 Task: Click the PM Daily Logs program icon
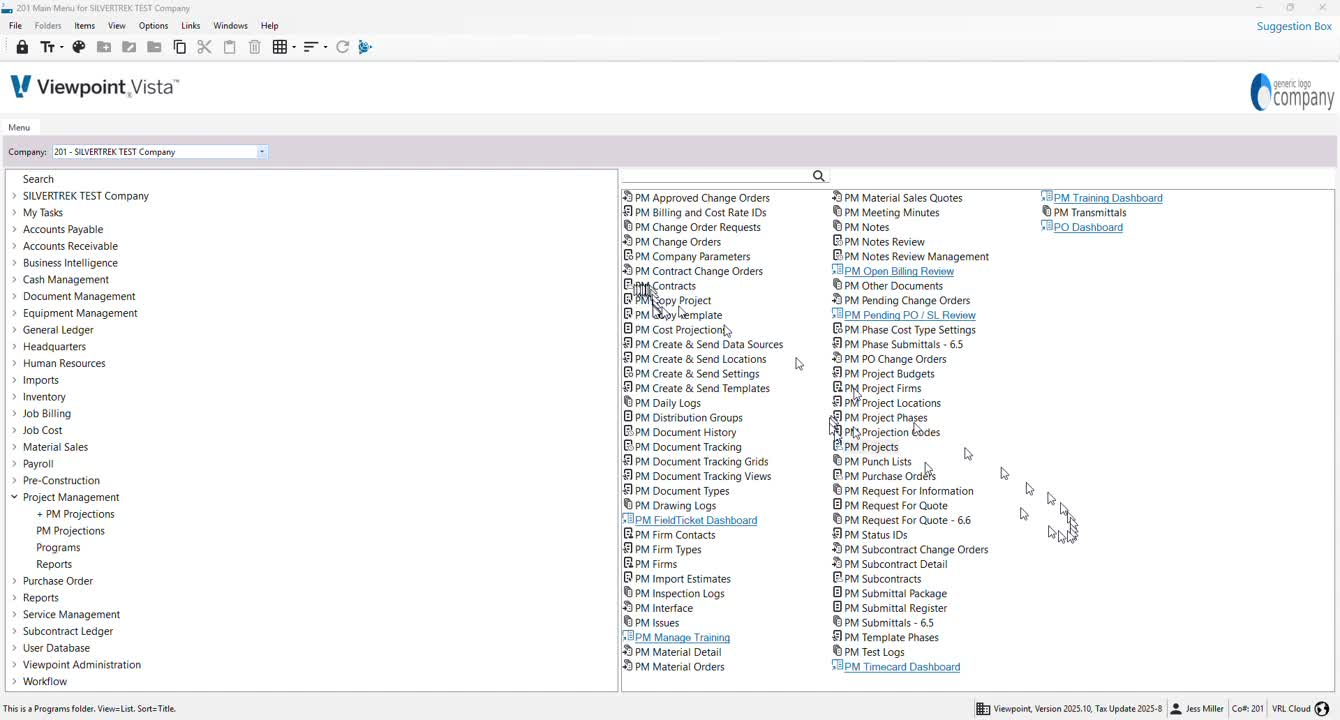pos(628,402)
